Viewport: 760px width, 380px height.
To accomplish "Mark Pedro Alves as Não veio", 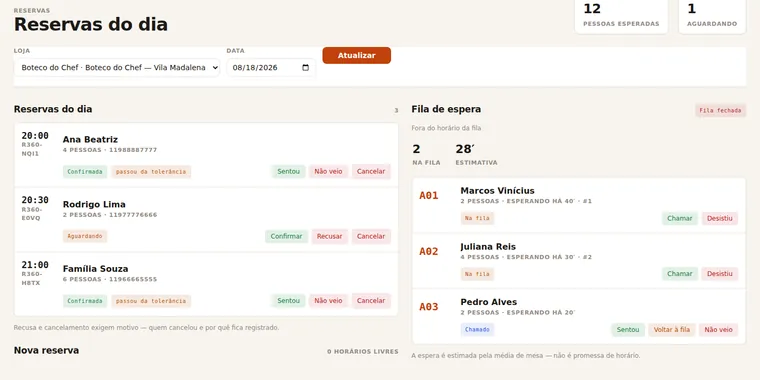I will click(719, 330).
